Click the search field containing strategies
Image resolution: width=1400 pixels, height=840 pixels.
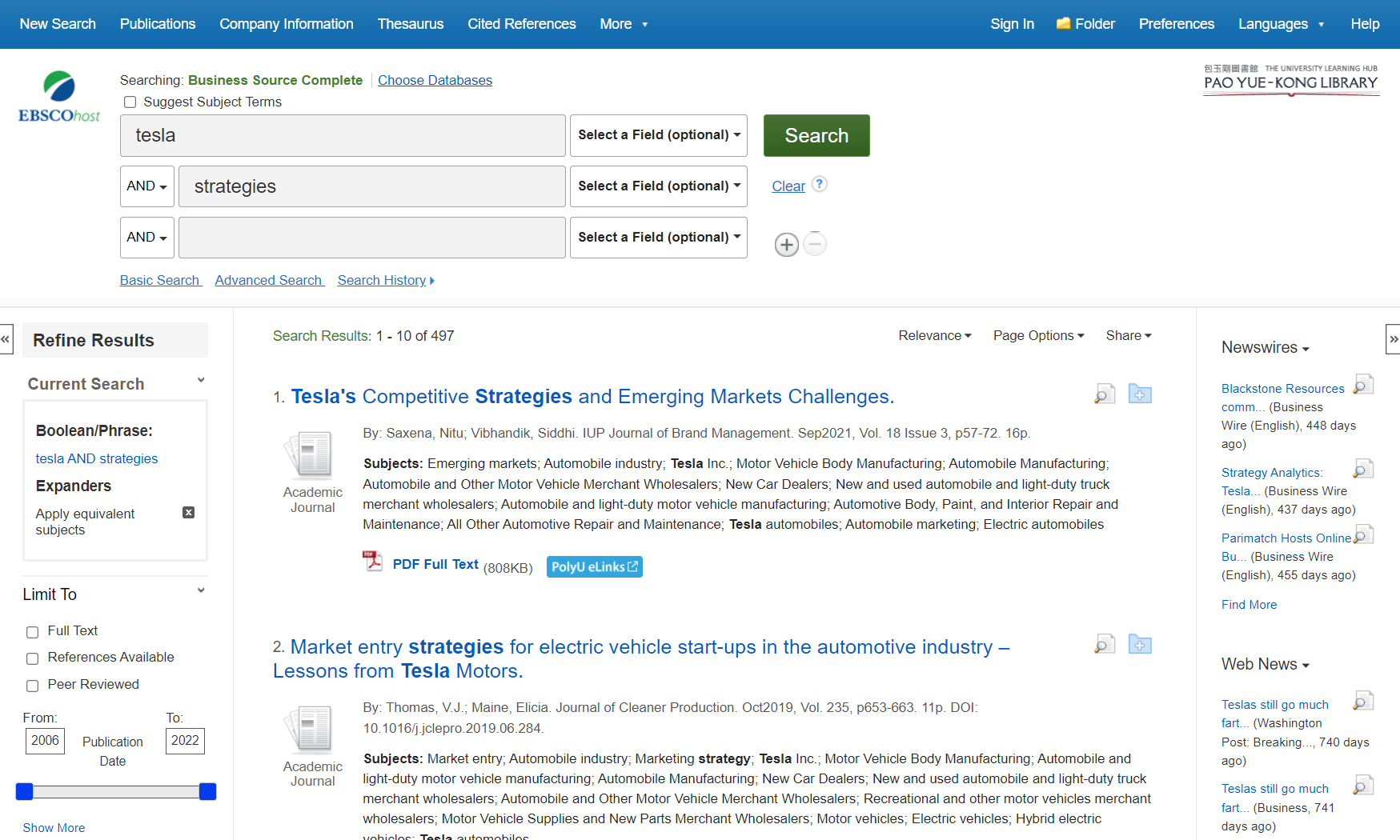372,186
